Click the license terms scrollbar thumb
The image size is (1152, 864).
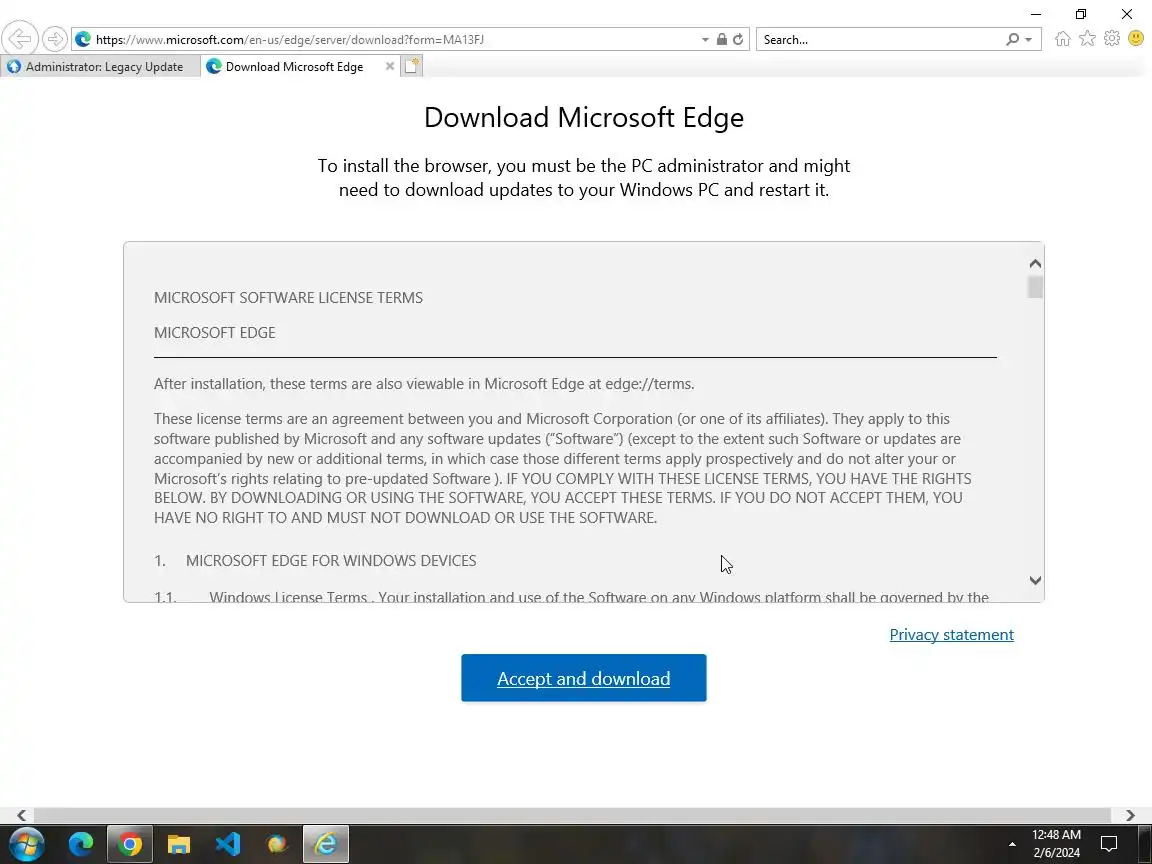(x=1035, y=287)
